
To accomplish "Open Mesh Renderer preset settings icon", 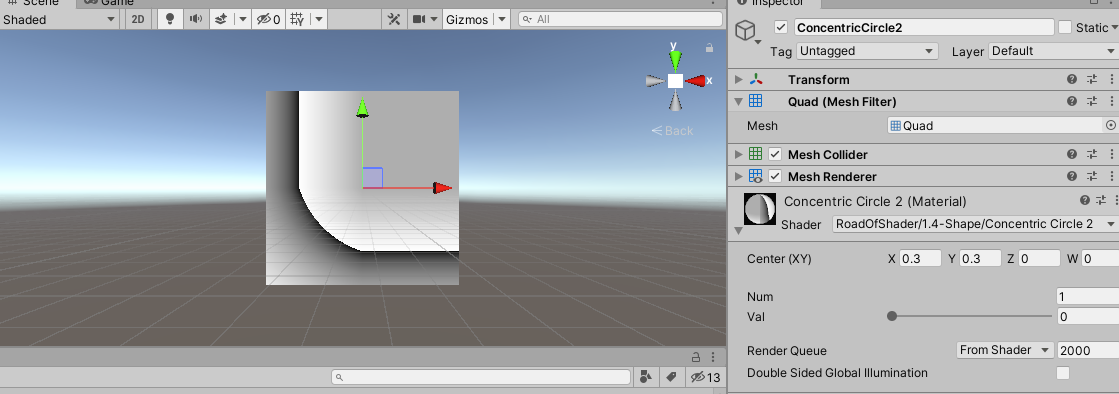I will tap(1092, 176).
